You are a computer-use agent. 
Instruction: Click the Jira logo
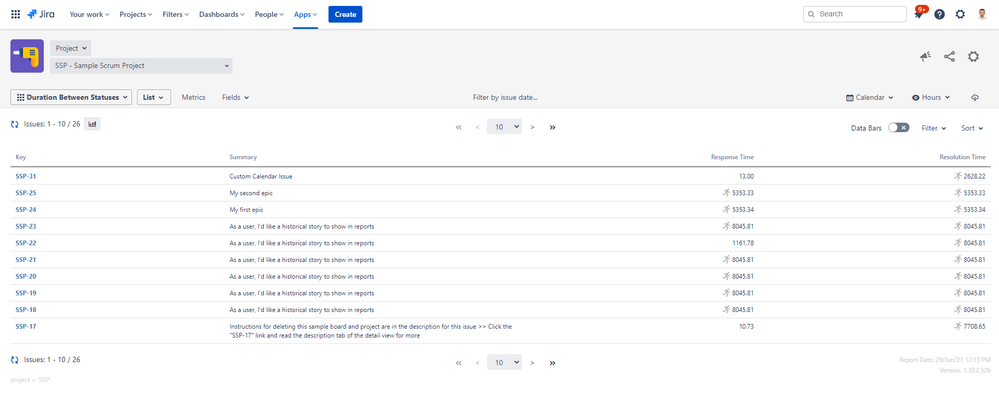[41, 14]
